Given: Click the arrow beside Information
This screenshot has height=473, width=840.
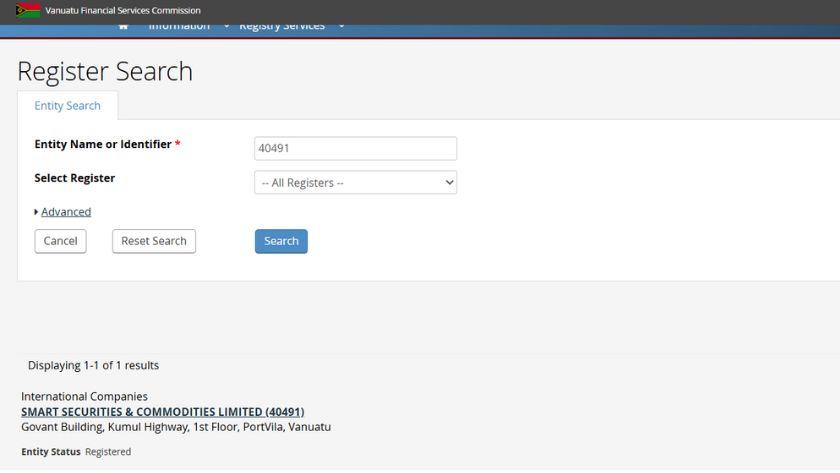Looking at the screenshot, I should (x=227, y=27).
